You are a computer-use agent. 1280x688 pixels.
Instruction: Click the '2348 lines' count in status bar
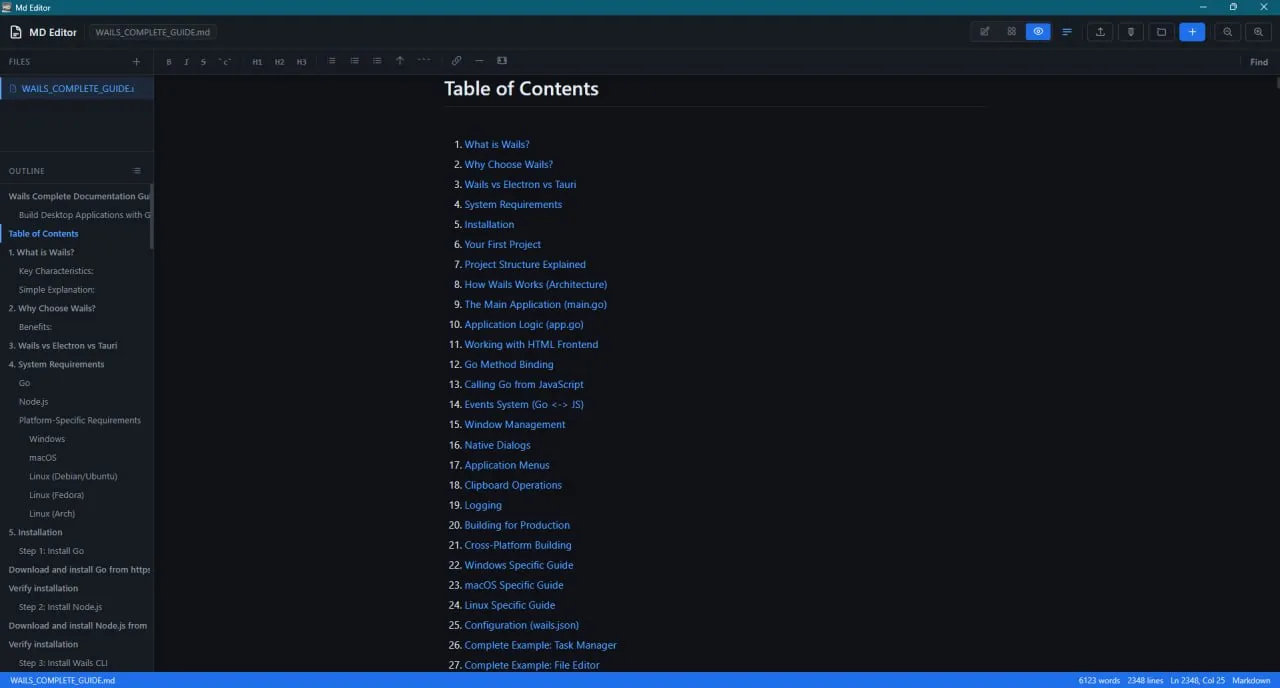tap(1145, 680)
